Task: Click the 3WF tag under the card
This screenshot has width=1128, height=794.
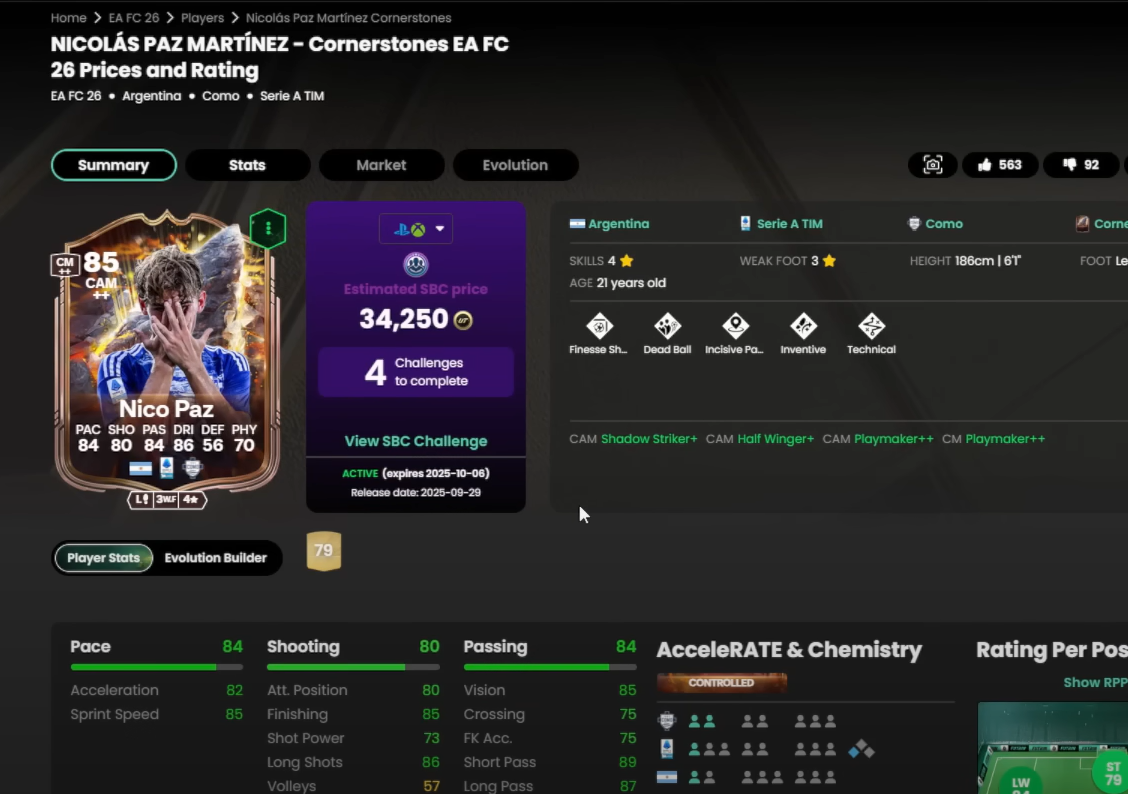Action: [166, 499]
